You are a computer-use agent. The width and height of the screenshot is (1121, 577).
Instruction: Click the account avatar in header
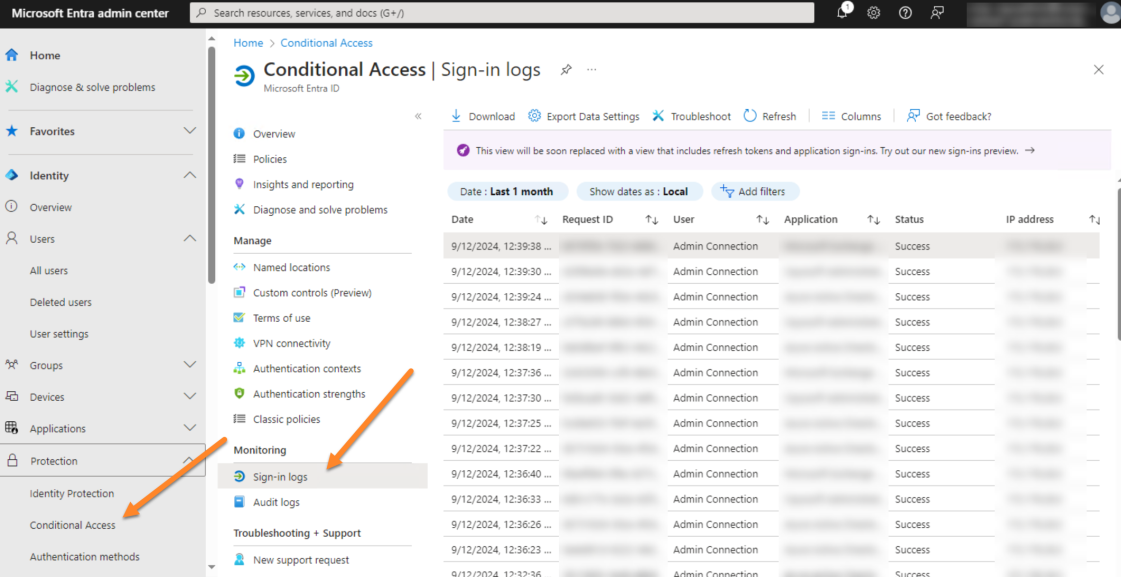coord(1110,14)
